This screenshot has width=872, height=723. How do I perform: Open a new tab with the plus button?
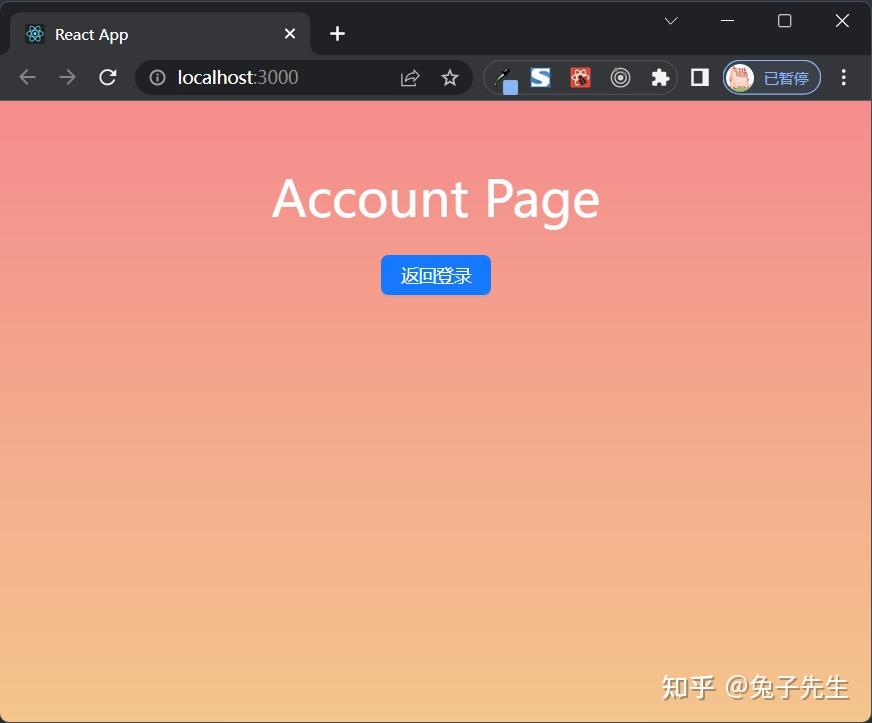[337, 33]
